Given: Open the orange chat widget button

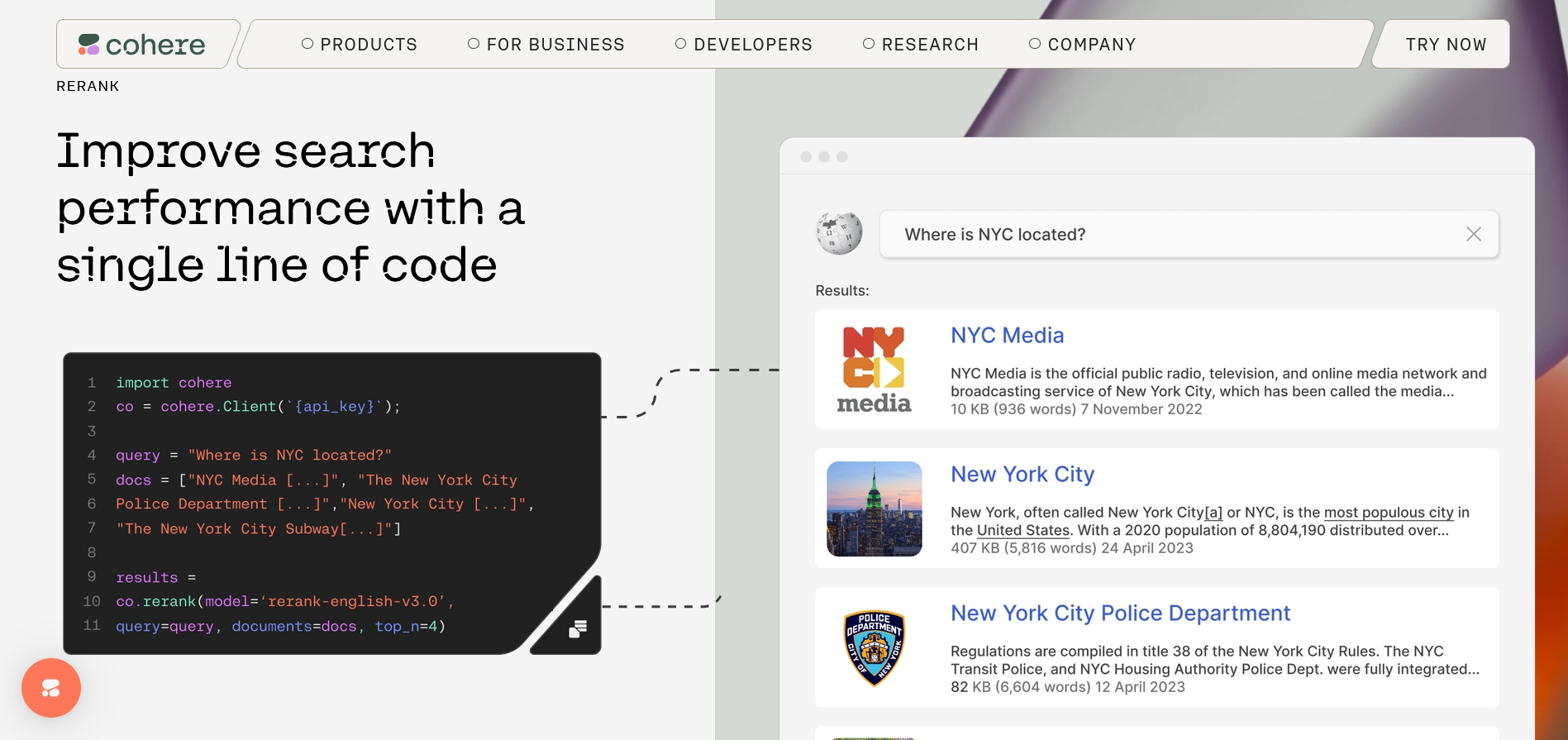Looking at the screenshot, I should (x=51, y=688).
